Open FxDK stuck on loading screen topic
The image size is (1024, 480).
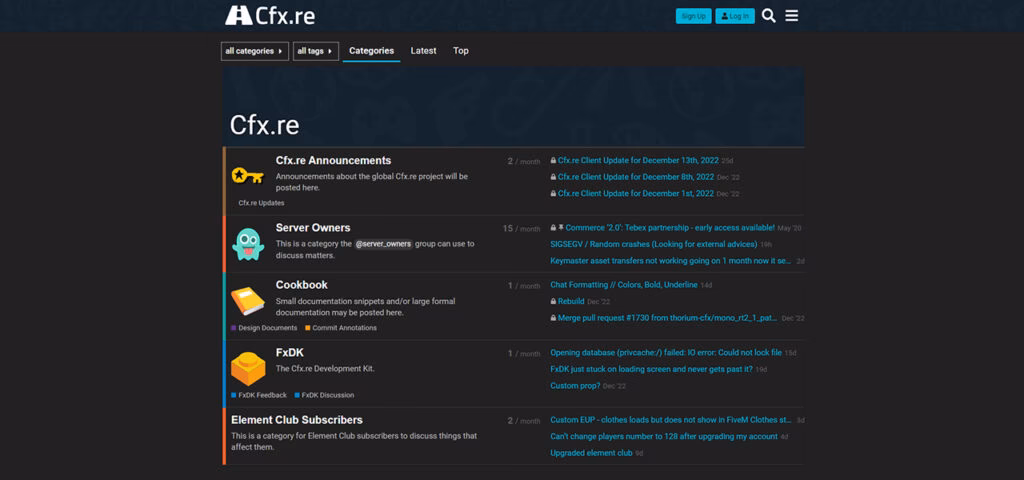click(x=651, y=369)
